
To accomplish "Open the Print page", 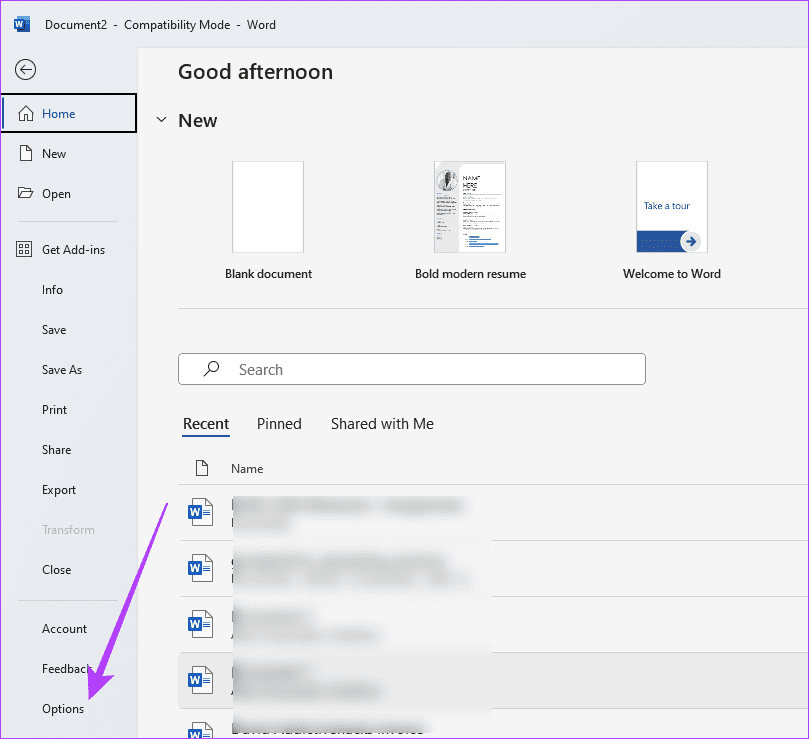I will pos(69,410).
